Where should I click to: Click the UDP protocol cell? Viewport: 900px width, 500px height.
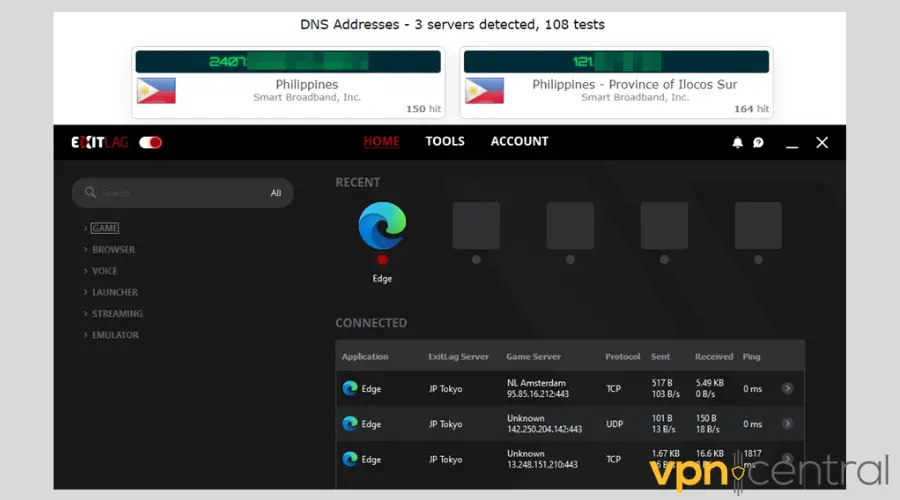[614, 424]
